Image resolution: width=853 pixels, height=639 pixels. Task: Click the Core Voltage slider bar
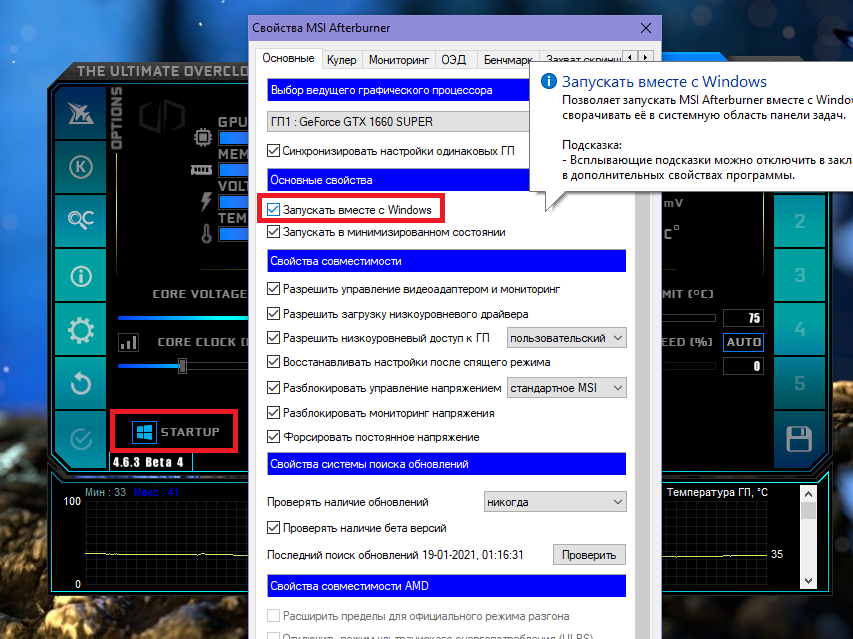point(183,318)
